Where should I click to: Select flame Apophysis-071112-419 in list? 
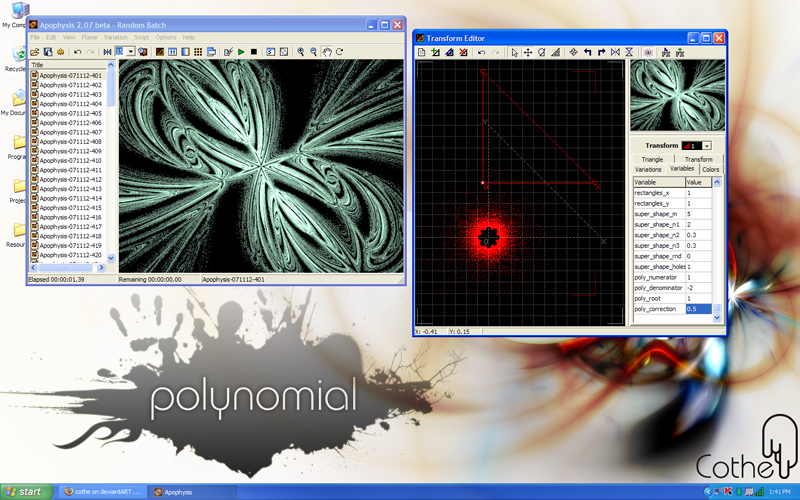[70, 245]
